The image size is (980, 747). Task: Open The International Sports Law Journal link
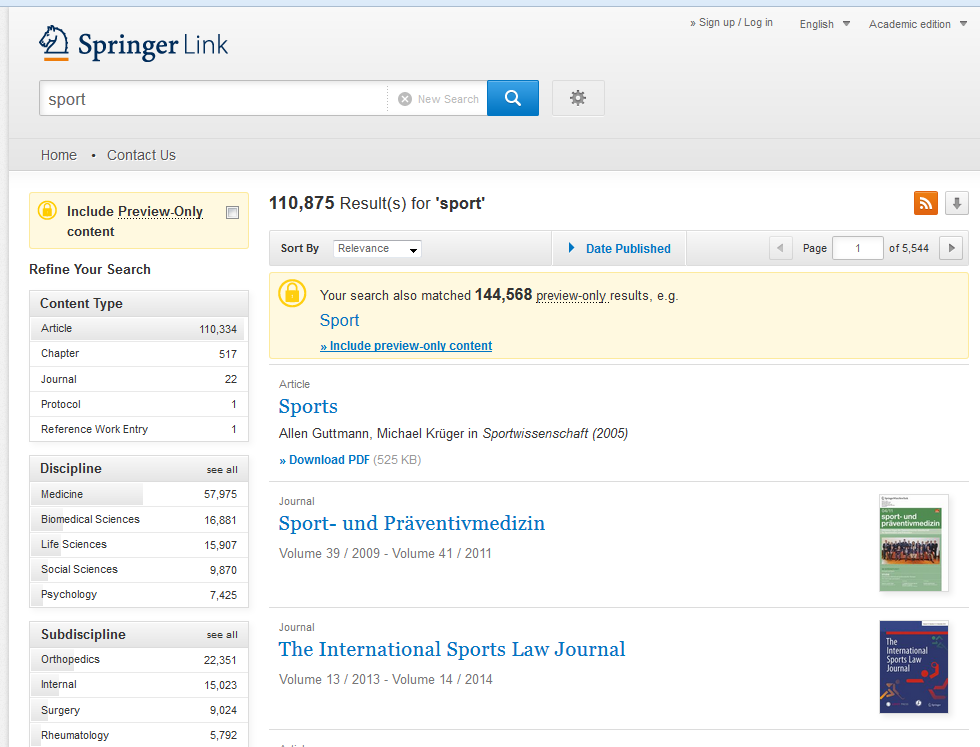point(452,649)
